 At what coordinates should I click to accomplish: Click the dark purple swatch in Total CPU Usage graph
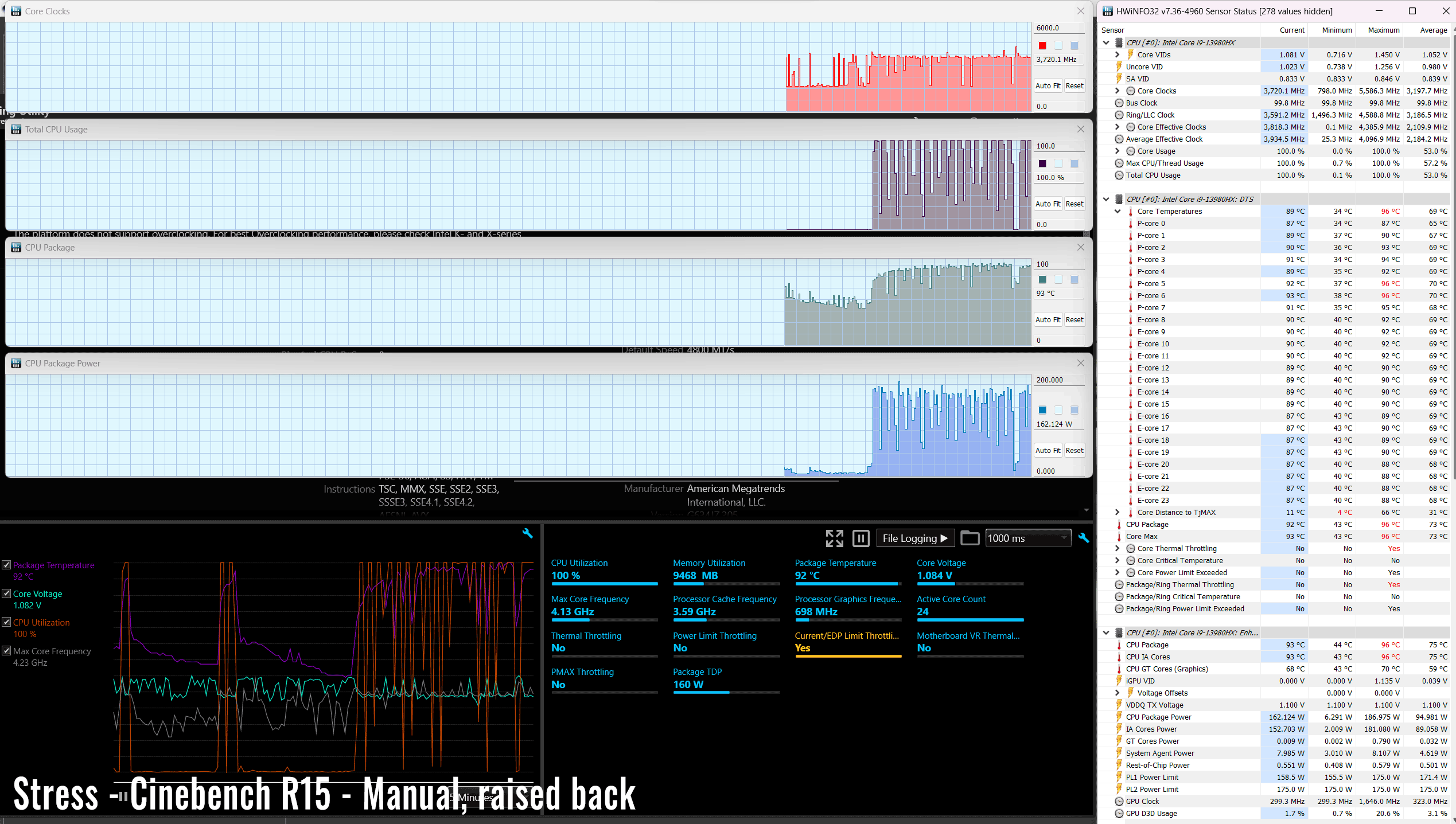point(1042,164)
